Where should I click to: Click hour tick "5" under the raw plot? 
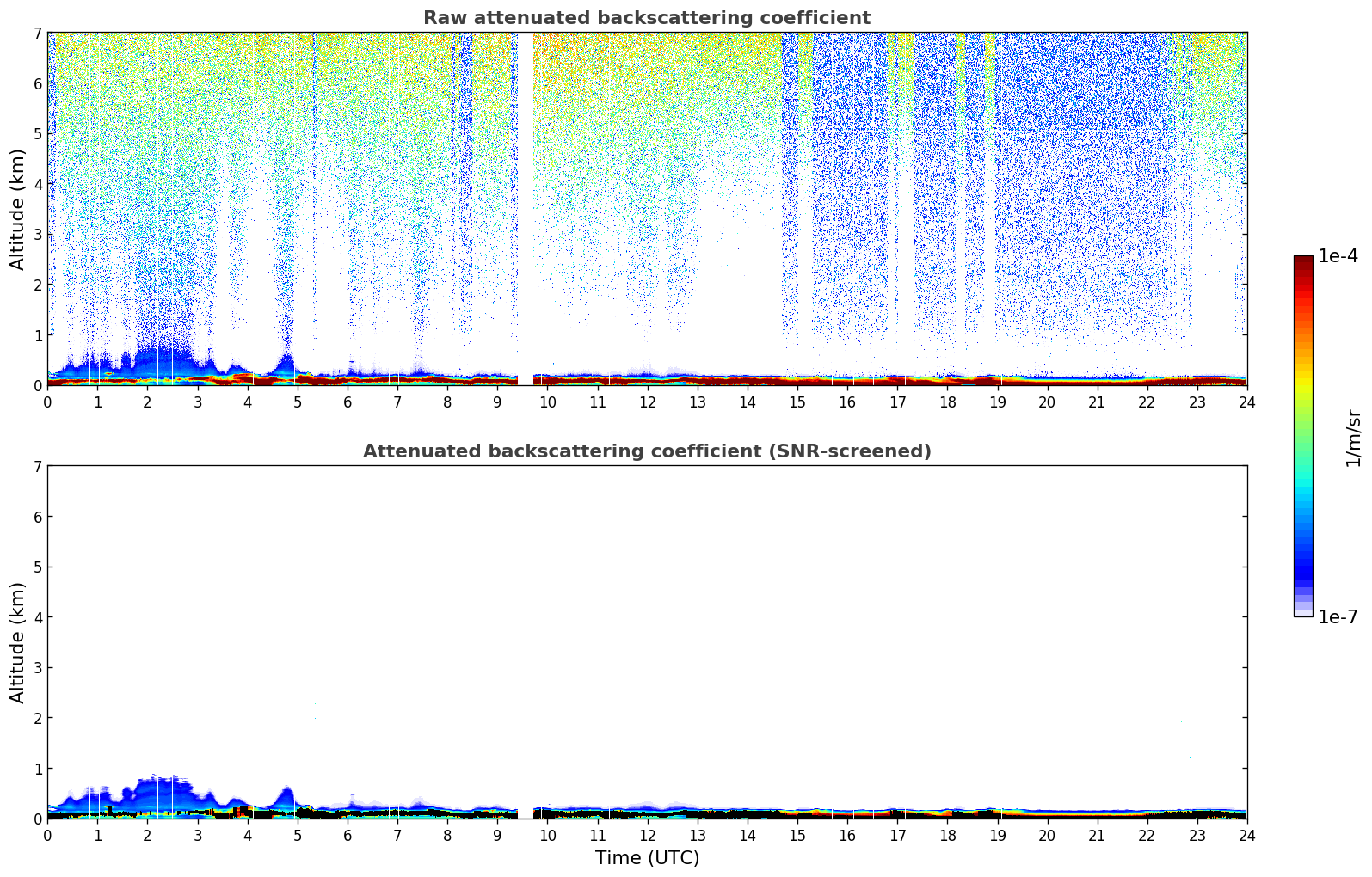click(x=298, y=402)
